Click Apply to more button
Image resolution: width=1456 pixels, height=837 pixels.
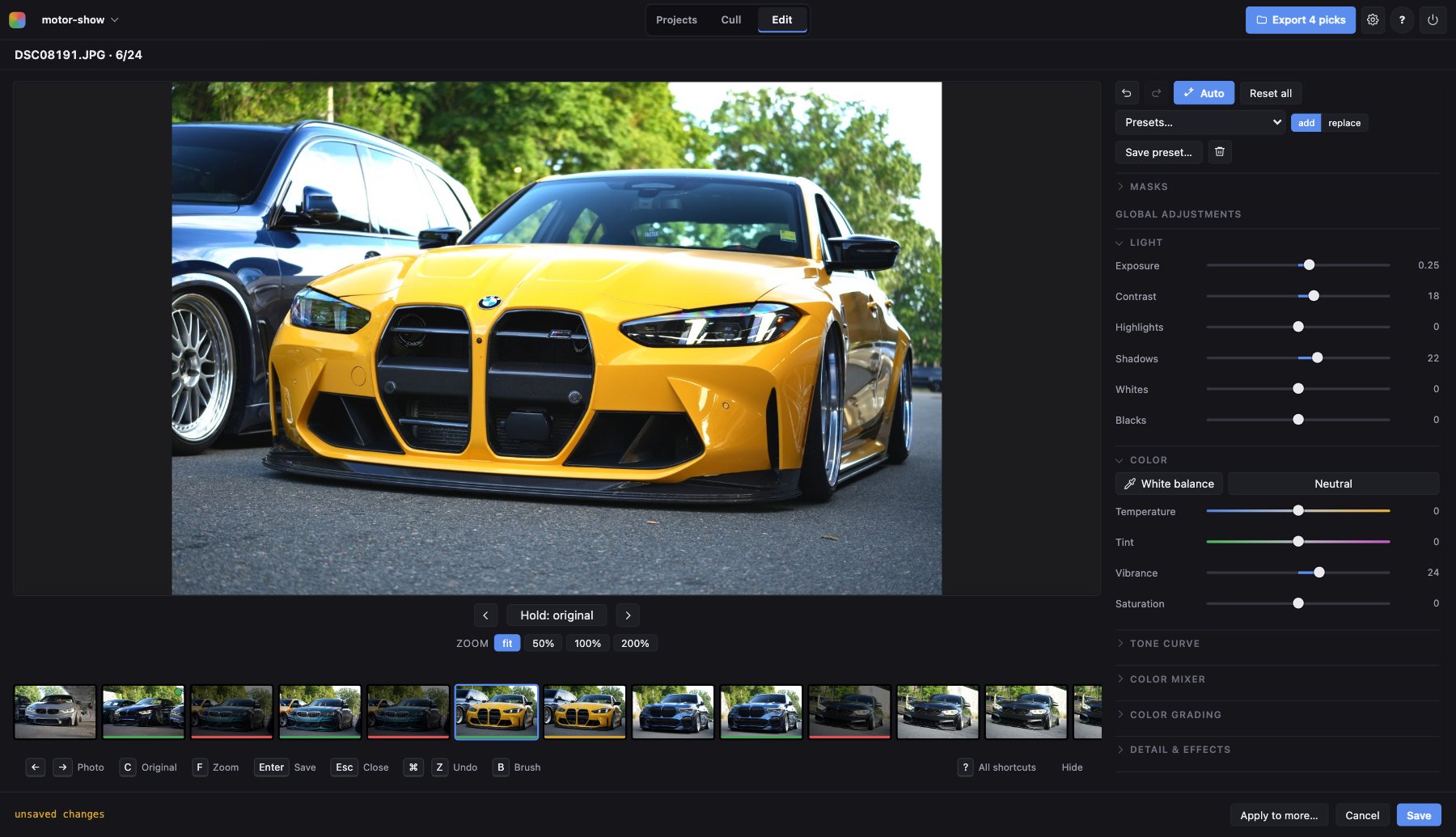[x=1279, y=815]
